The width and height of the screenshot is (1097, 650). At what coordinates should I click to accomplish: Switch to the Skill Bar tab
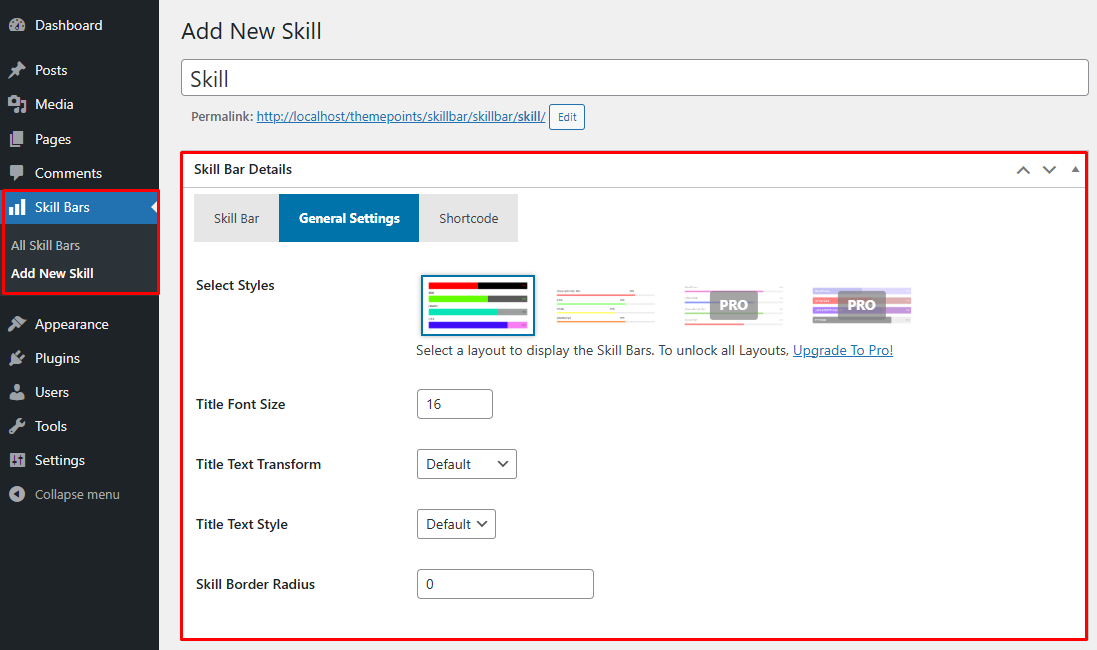(236, 218)
